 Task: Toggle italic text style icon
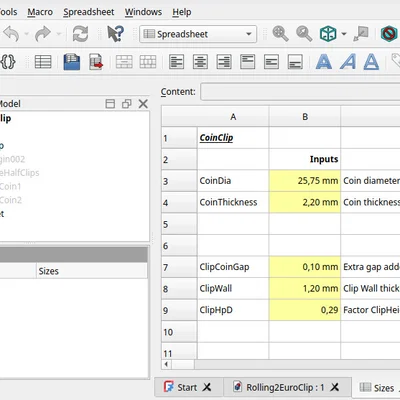click(348, 62)
